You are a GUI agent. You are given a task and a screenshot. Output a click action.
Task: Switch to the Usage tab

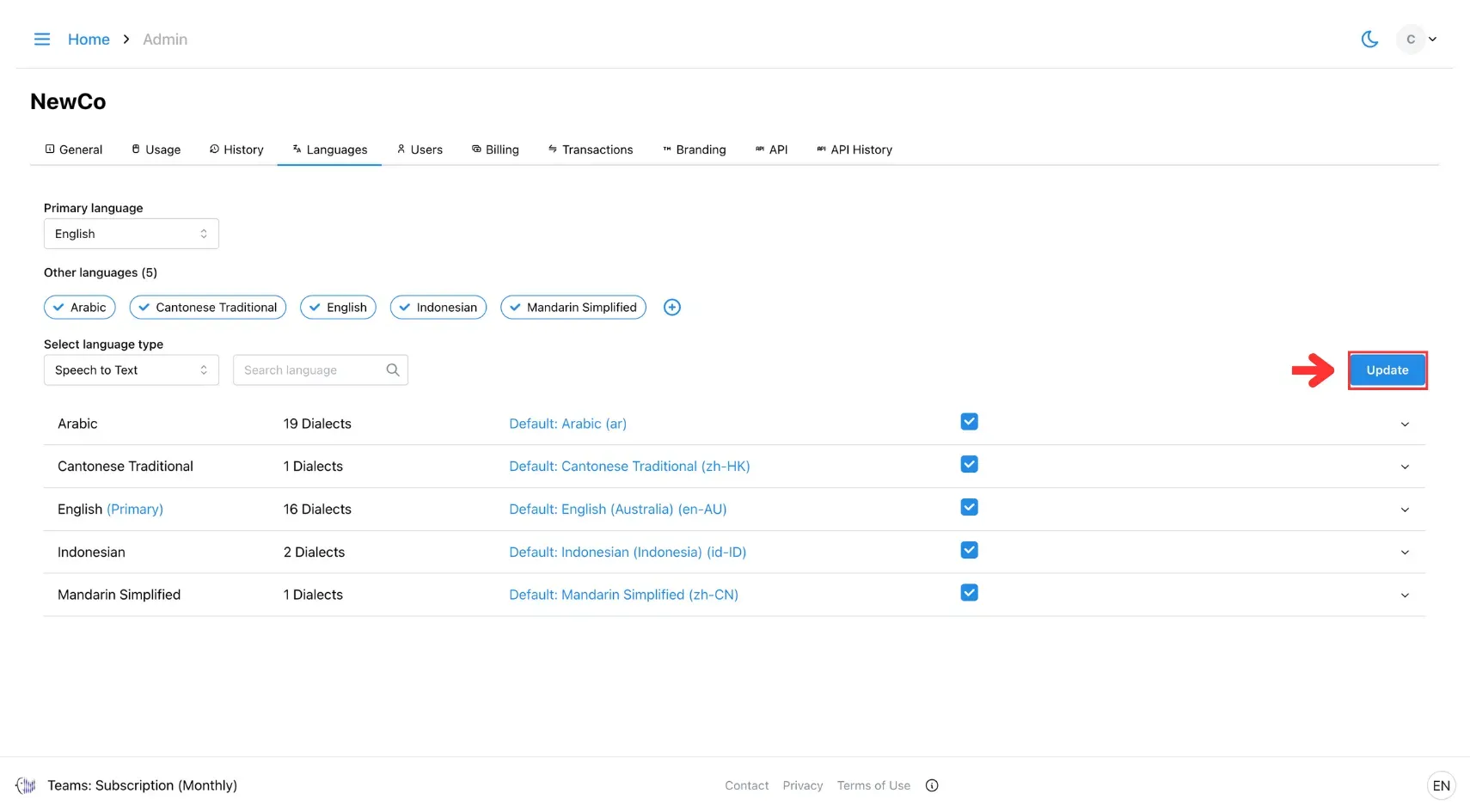[x=156, y=150]
